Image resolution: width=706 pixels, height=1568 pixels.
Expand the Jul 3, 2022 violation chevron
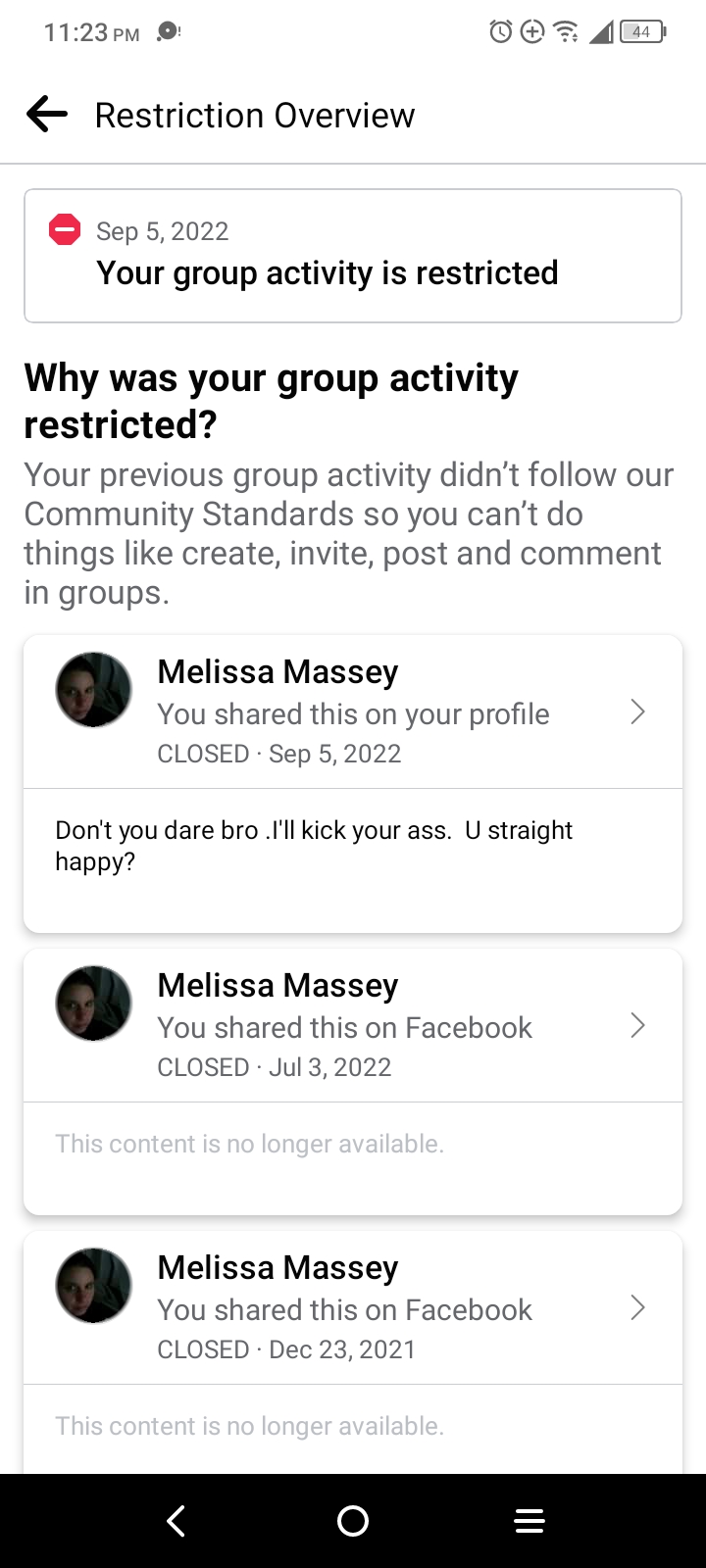[x=637, y=1025]
